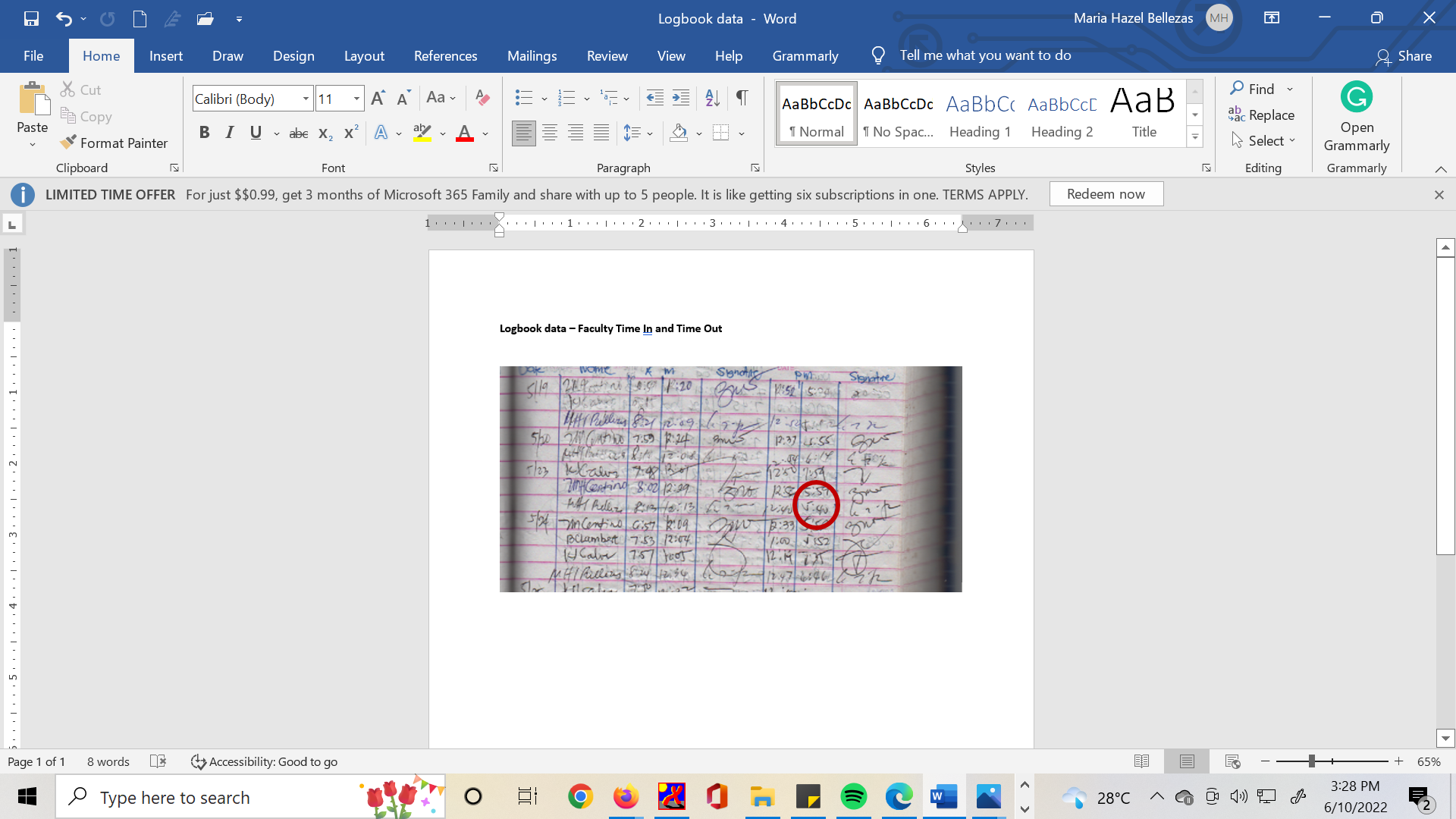This screenshot has height=819, width=1456.
Task: Open Grammarly from the ribbon
Action: 1356,116
